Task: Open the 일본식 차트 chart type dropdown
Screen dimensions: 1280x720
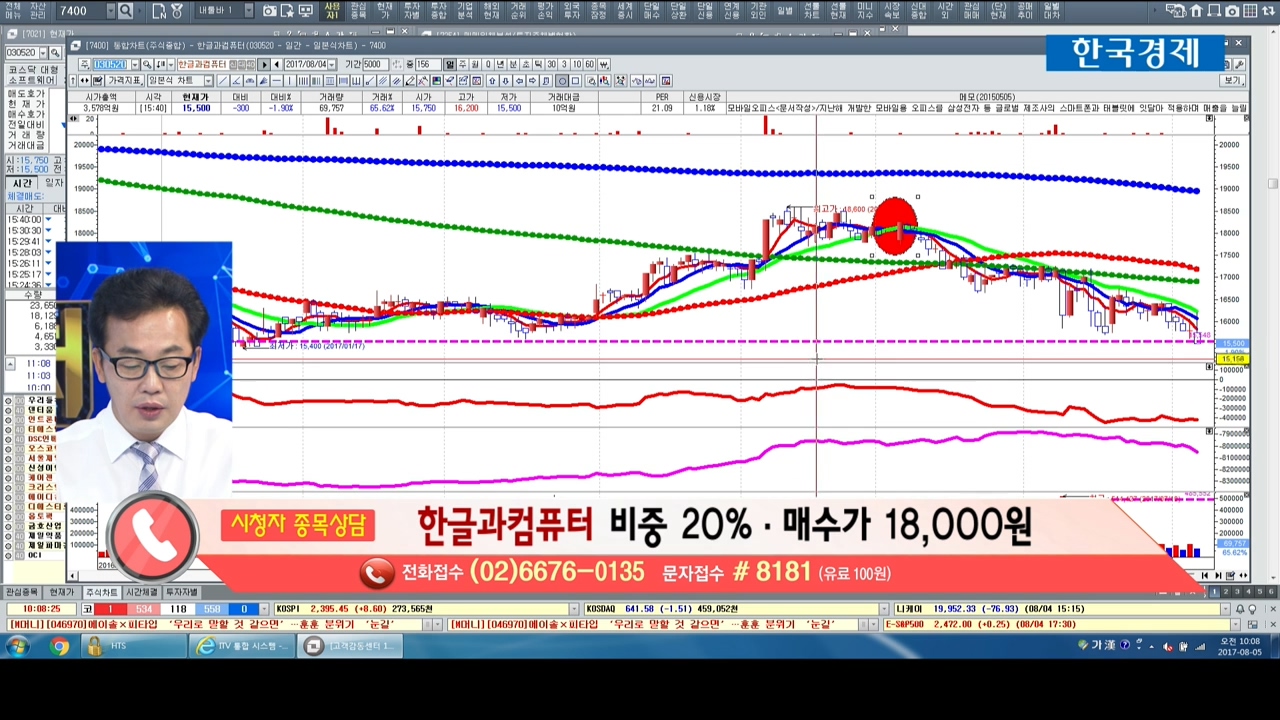Action: click(x=208, y=80)
